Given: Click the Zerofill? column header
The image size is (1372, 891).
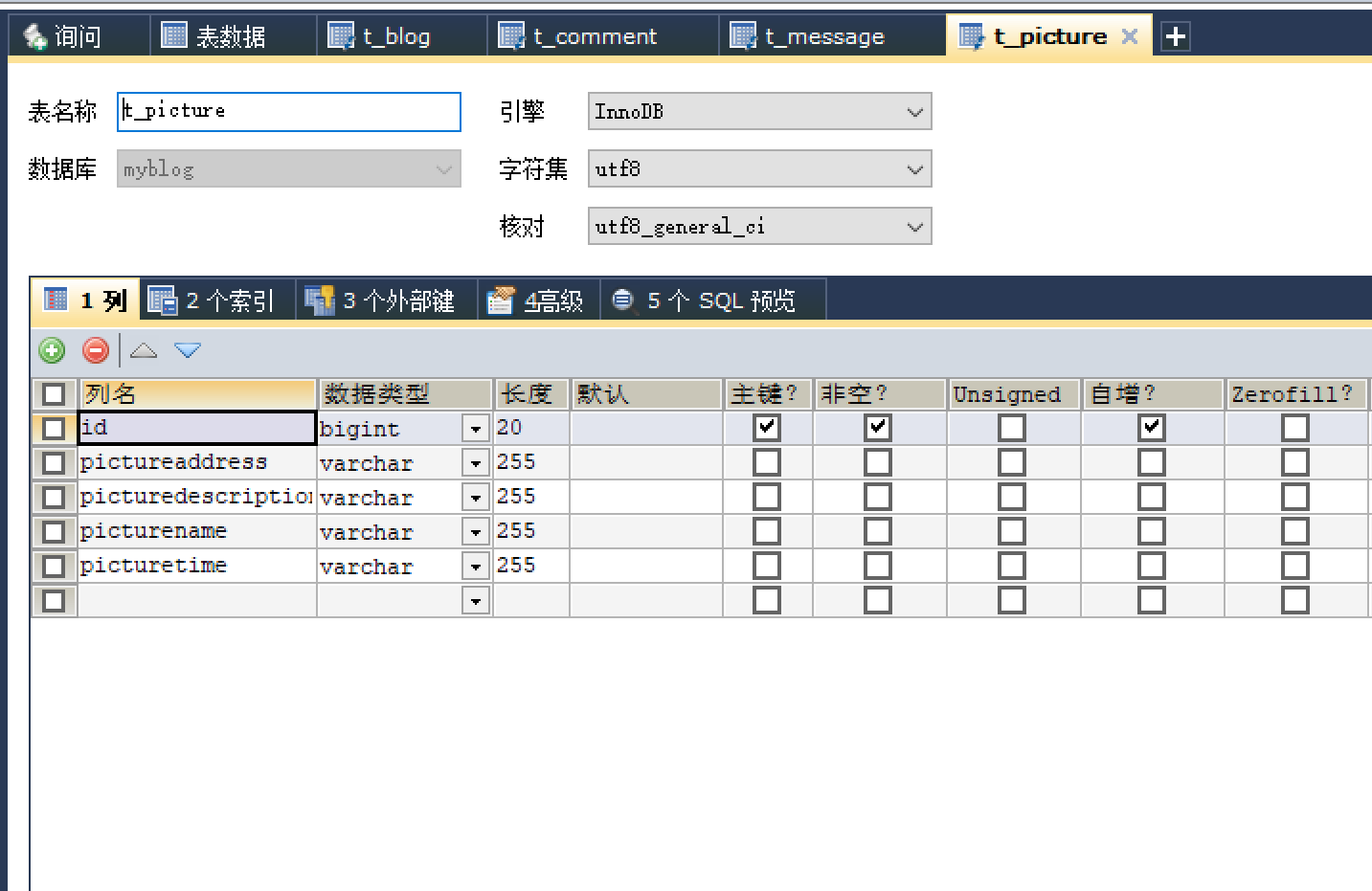Looking at the screenshot, I should coord(1297,394).
